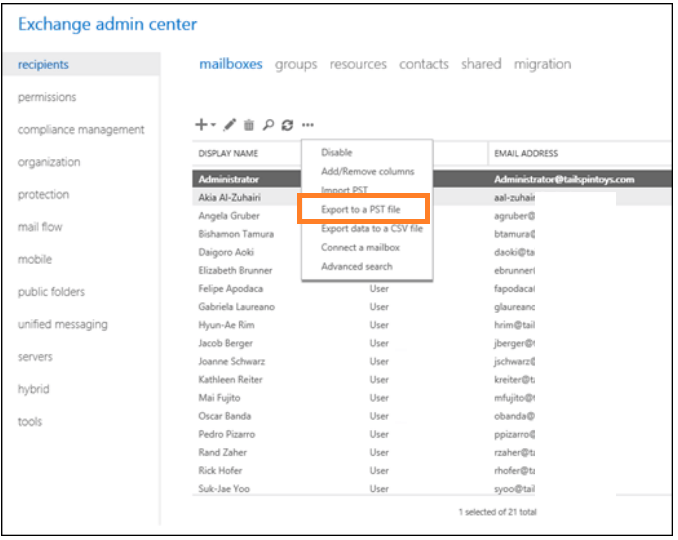Open the public folders section
This screenshot has height=540, width=678.
51,292
